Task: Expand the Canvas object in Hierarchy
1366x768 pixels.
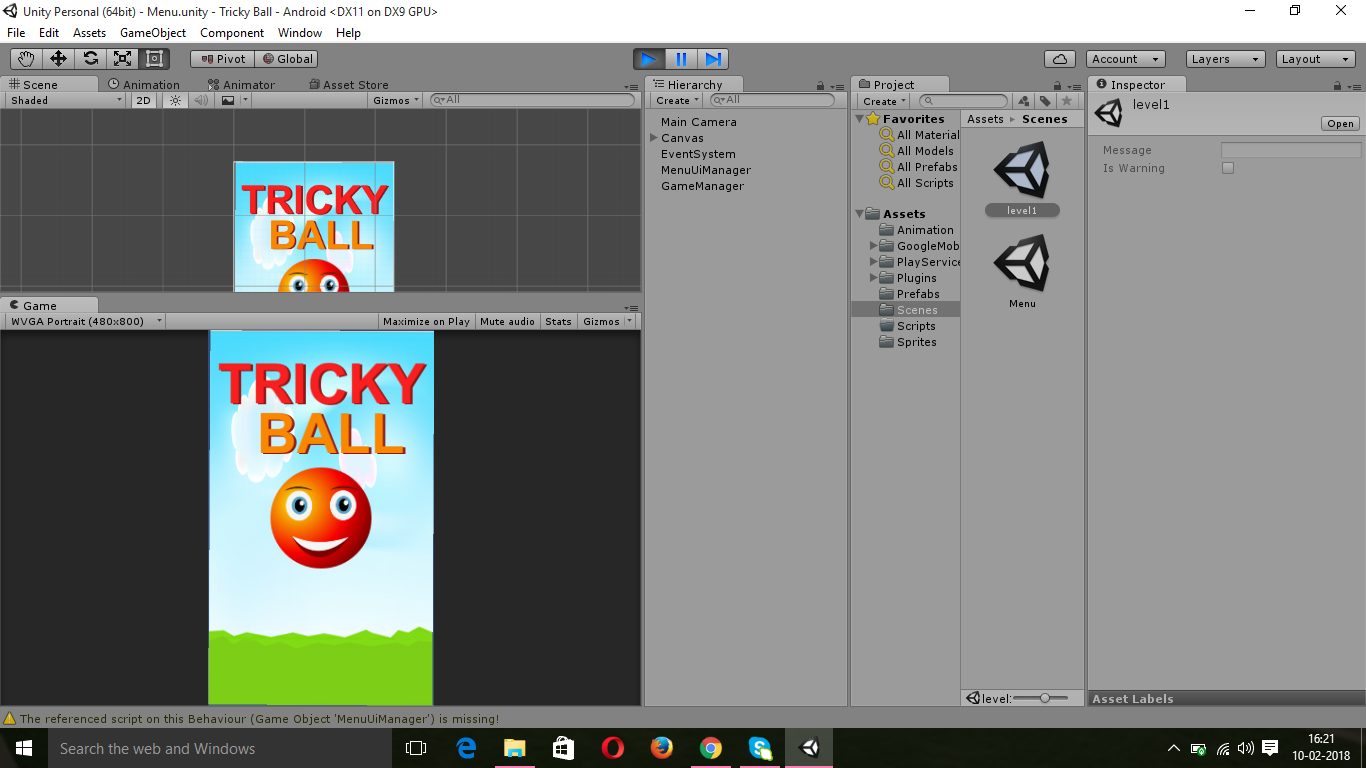Action: coord(653,138)
